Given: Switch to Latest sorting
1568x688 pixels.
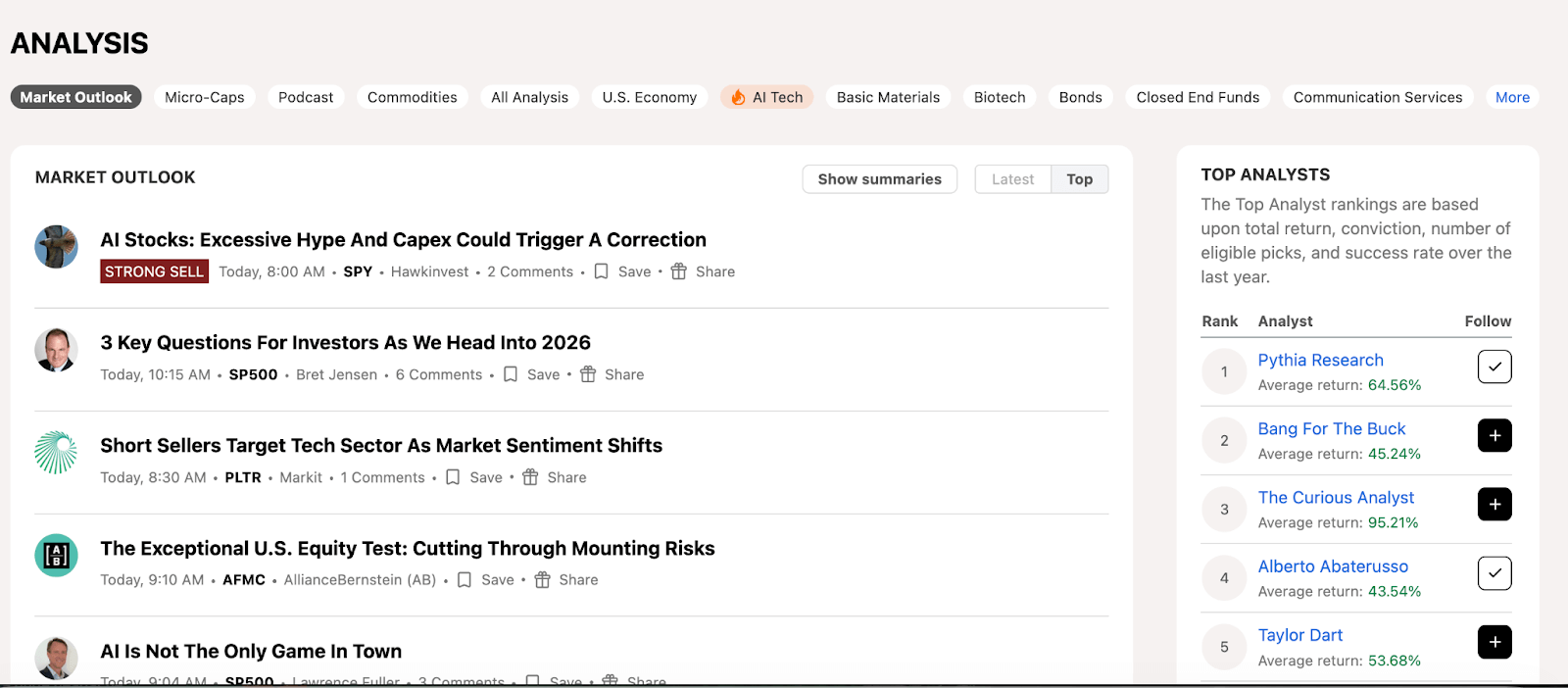Looking at the screenshot, I should point(1012,179).
